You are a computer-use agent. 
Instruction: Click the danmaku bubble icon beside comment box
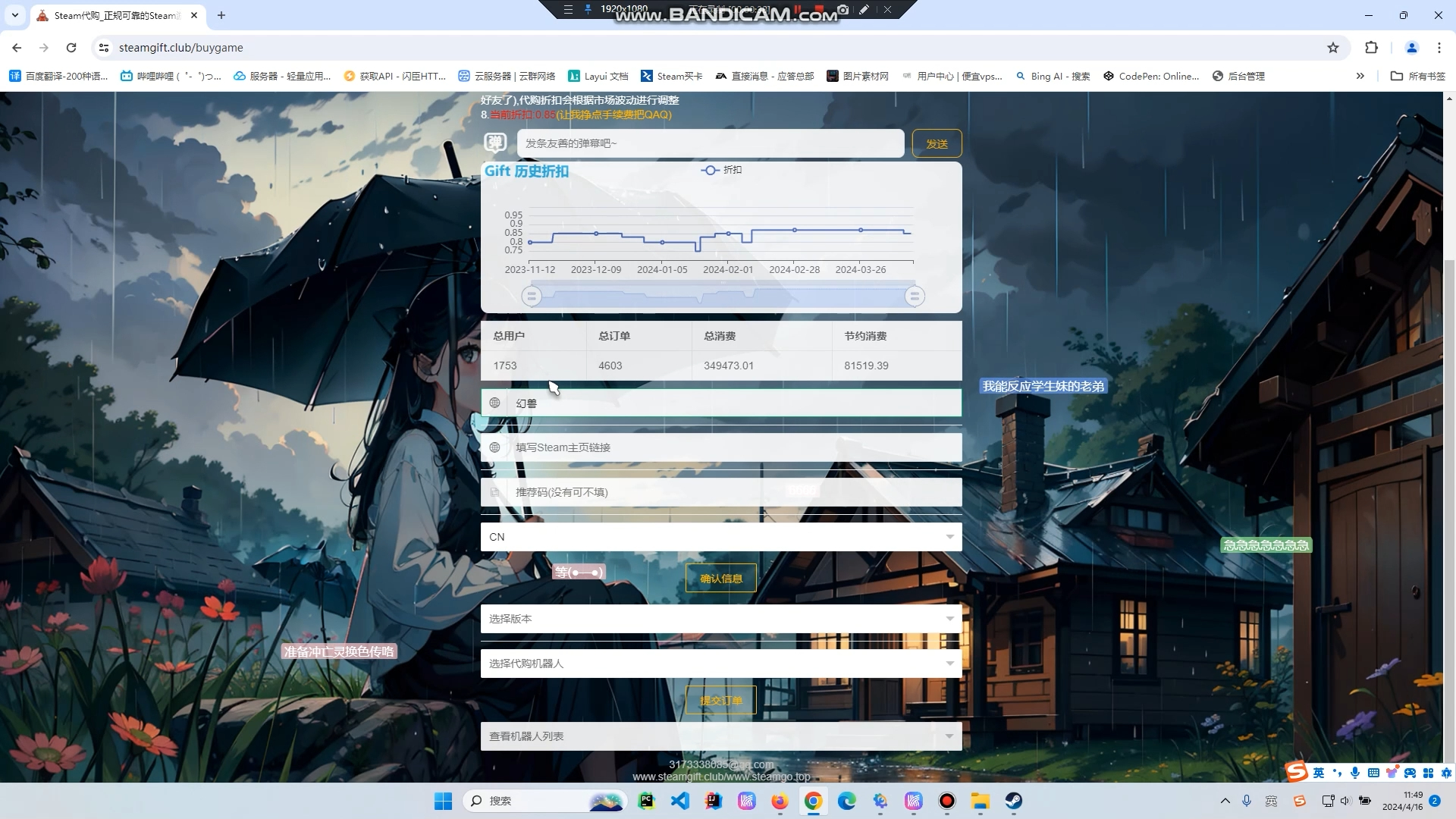[495, 143]
